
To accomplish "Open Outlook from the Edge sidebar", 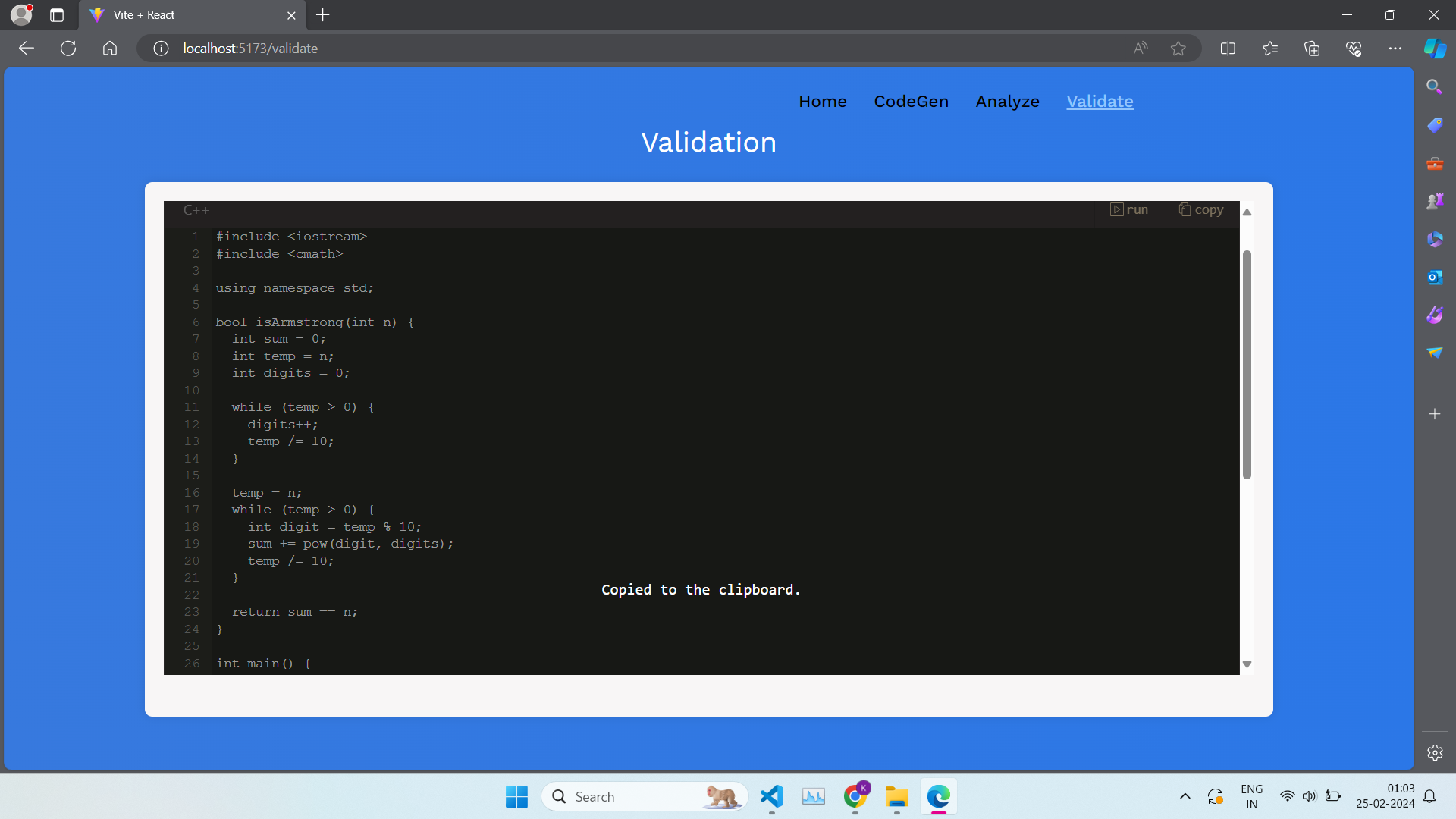I will (x=1434, y=278).
